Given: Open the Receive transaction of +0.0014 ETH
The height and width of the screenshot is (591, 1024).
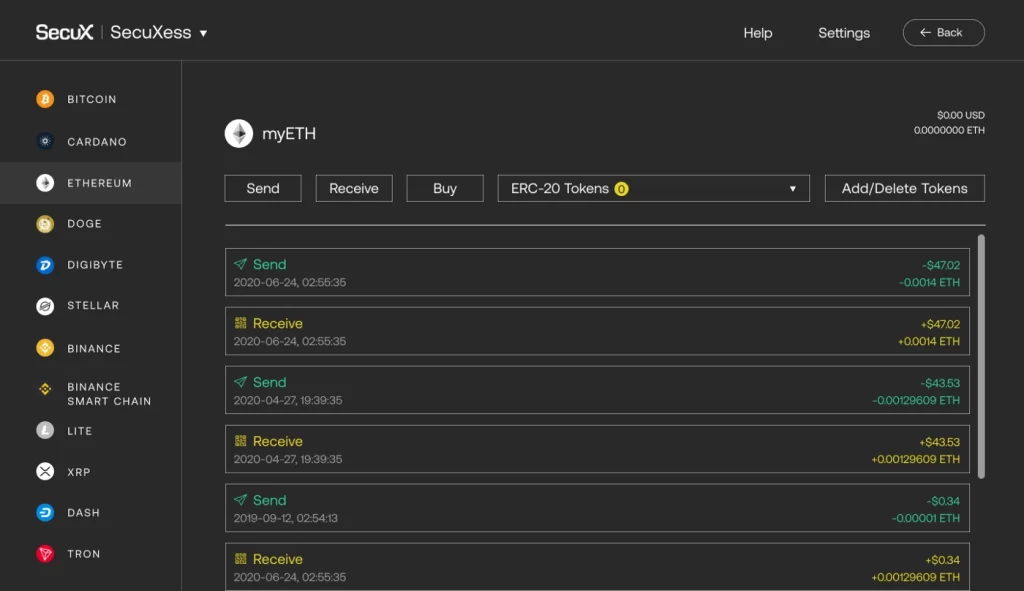Looking at the screenshot, I should click(598, 331).
